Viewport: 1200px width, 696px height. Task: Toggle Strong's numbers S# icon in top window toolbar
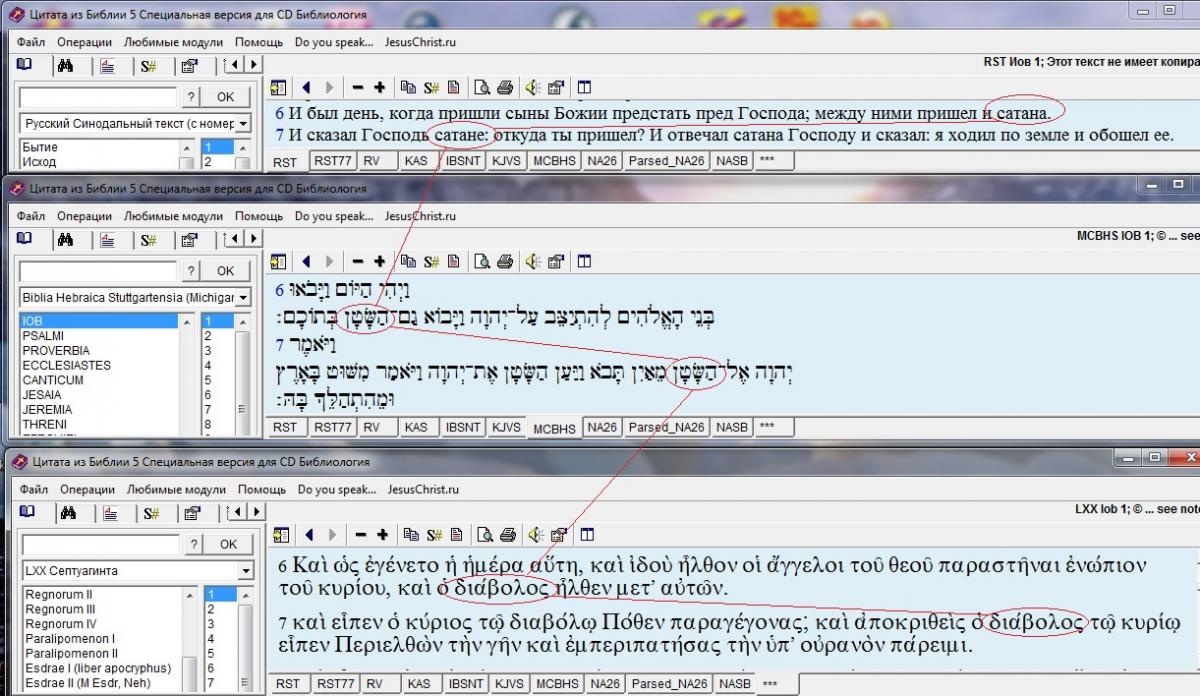(432, 87)
